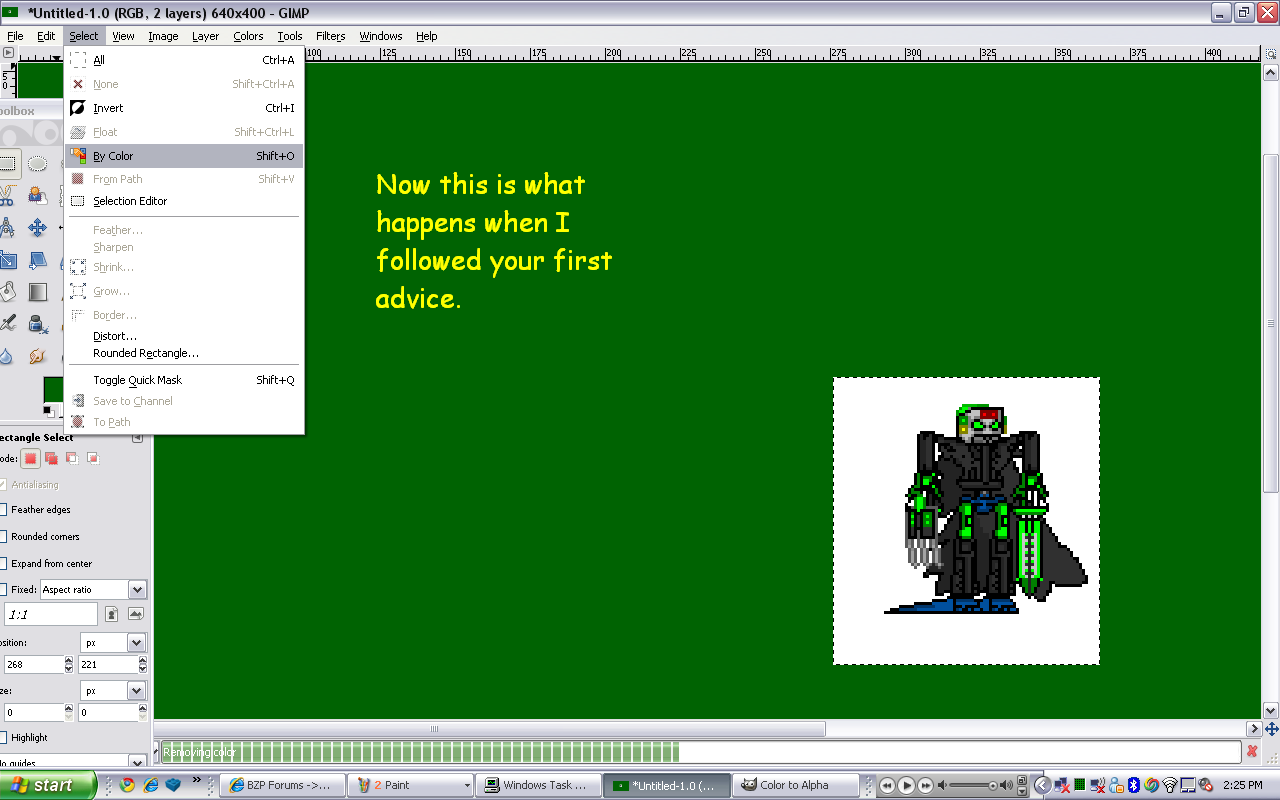The height and width of the screenshot is (800, 1280).
Task: Open the Colors menu
Action: click(248, 36)
